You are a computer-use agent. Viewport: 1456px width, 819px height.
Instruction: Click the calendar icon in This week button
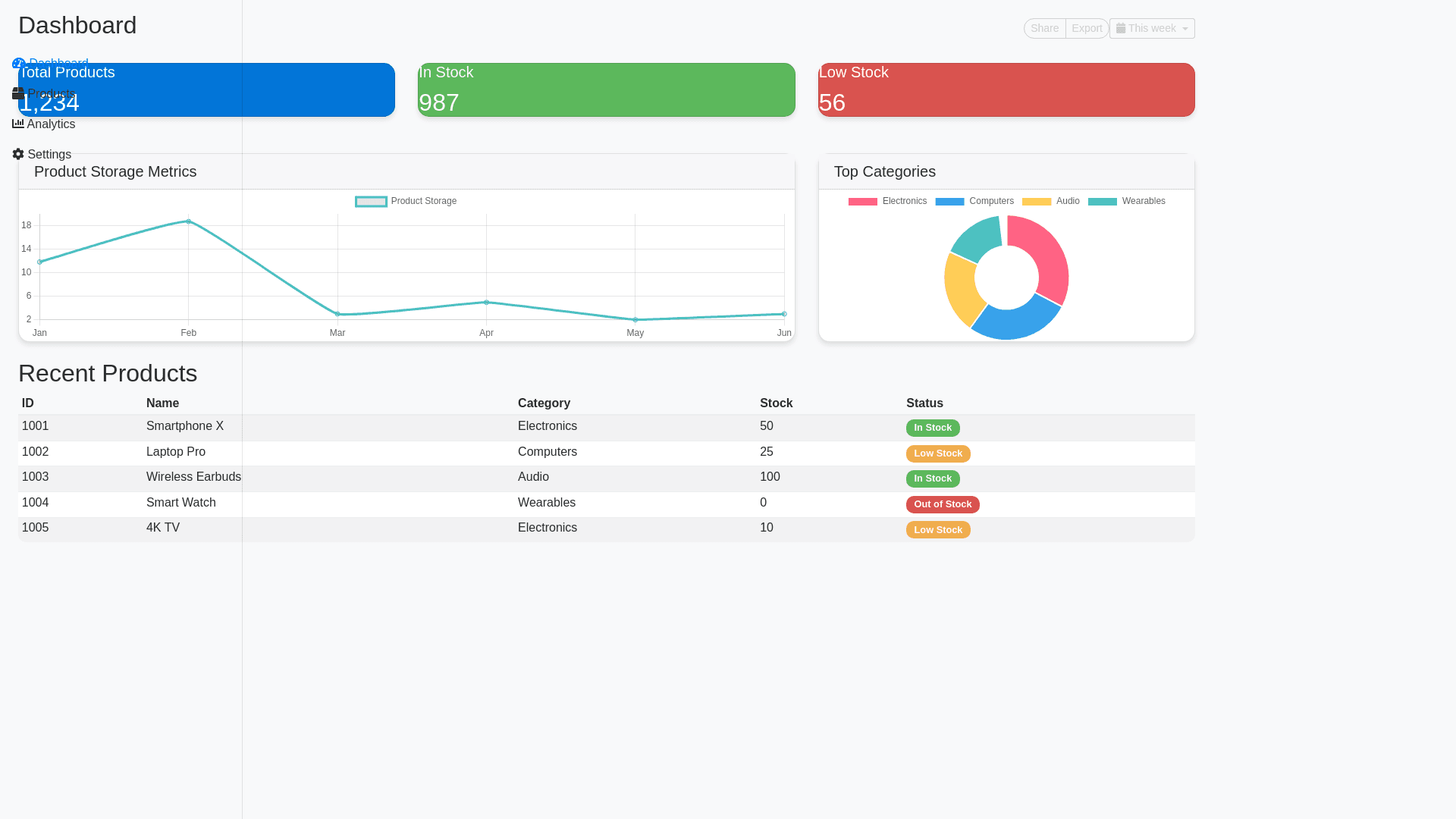(1121, 28)
